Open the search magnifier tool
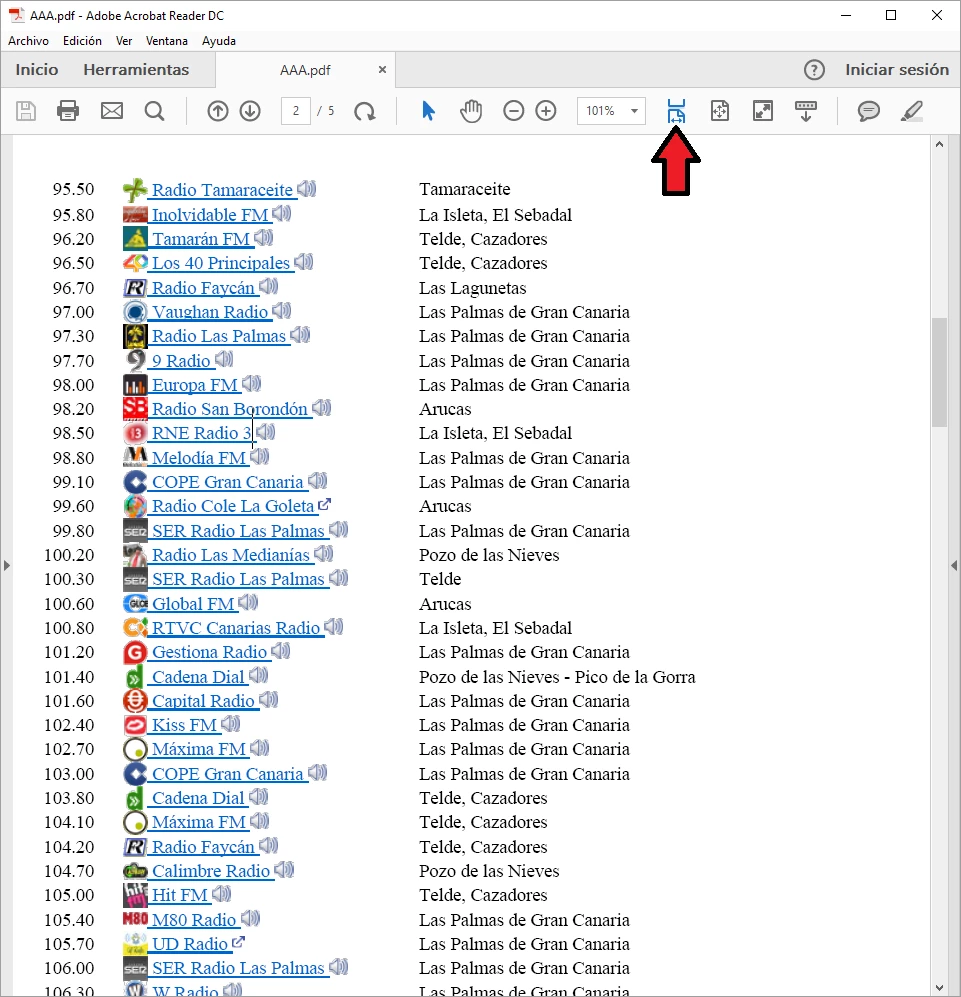The height and width of the screenshot is (997, 961). 155,111
